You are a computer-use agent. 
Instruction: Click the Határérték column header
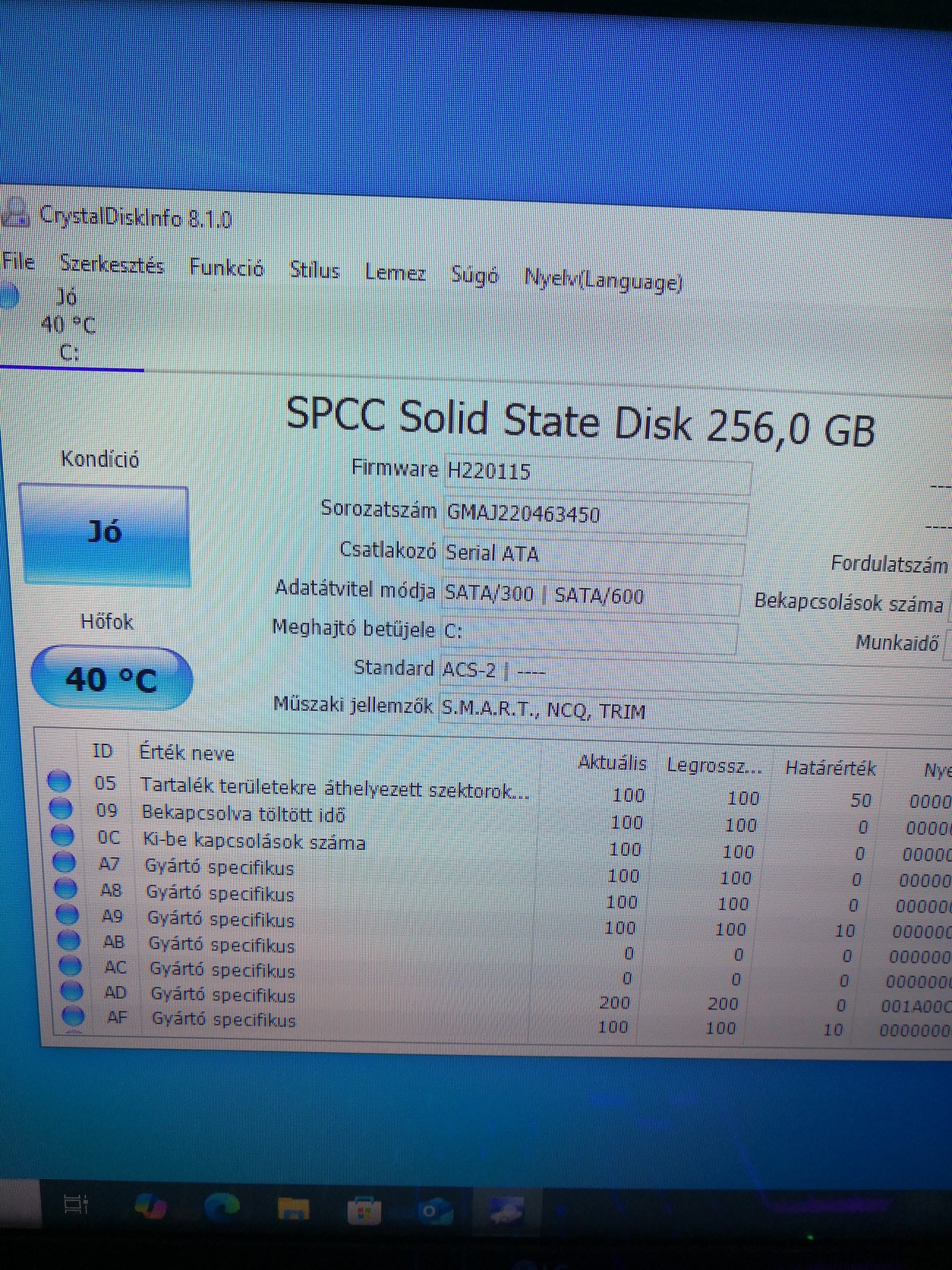click(x=831, y=768)
